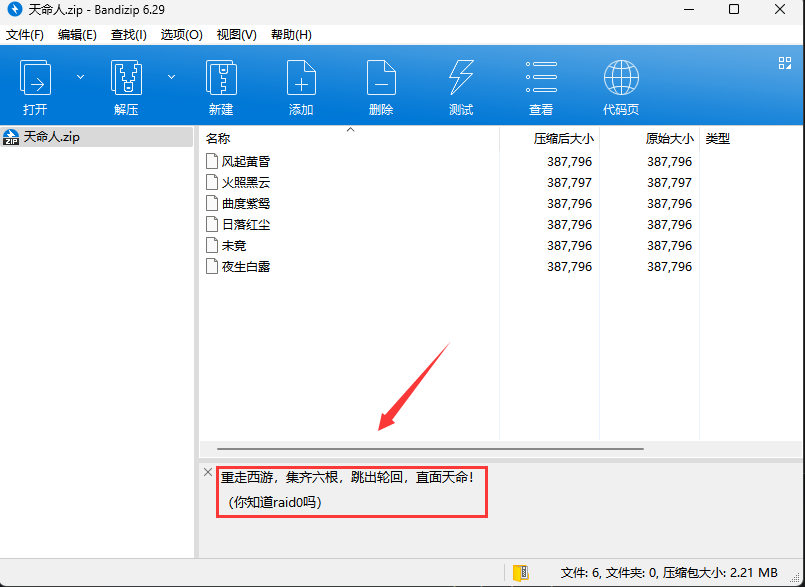The image size is (805, 587).
Task: Sort by the 压缩后大小 column header
Action: click(x=563, y=139)
